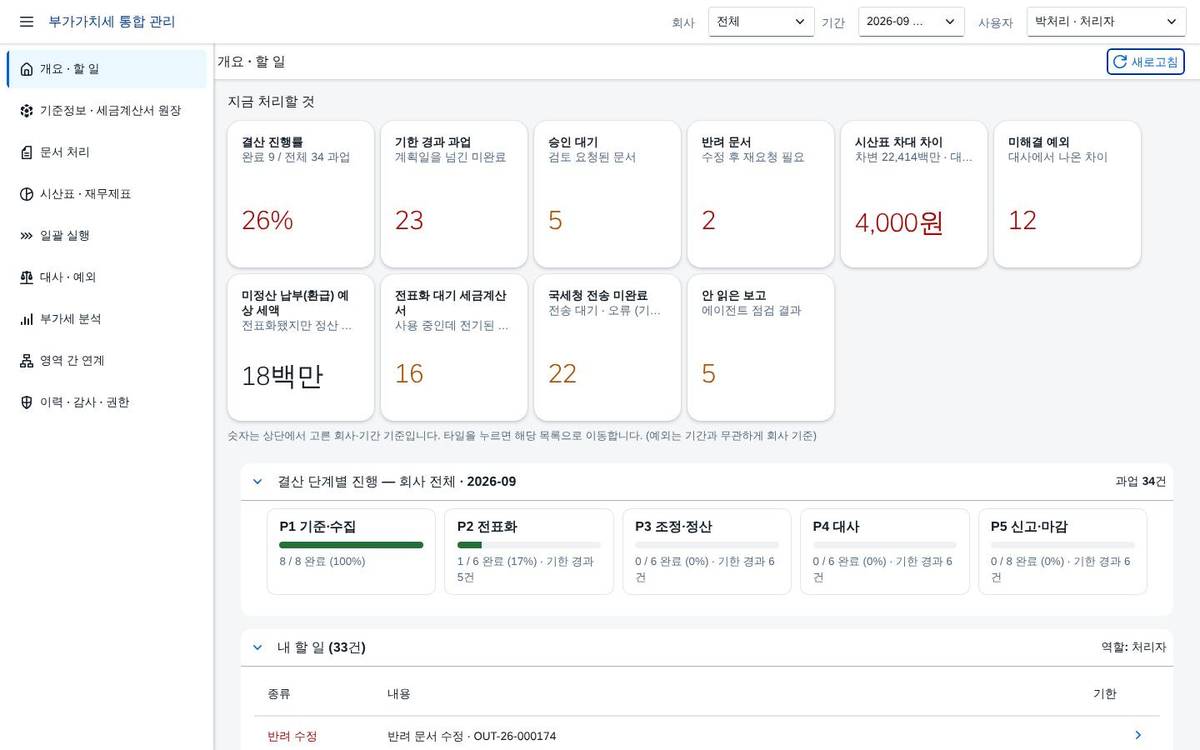
Task: Open 일괄 실행 menu item
Action: point(107,236)
